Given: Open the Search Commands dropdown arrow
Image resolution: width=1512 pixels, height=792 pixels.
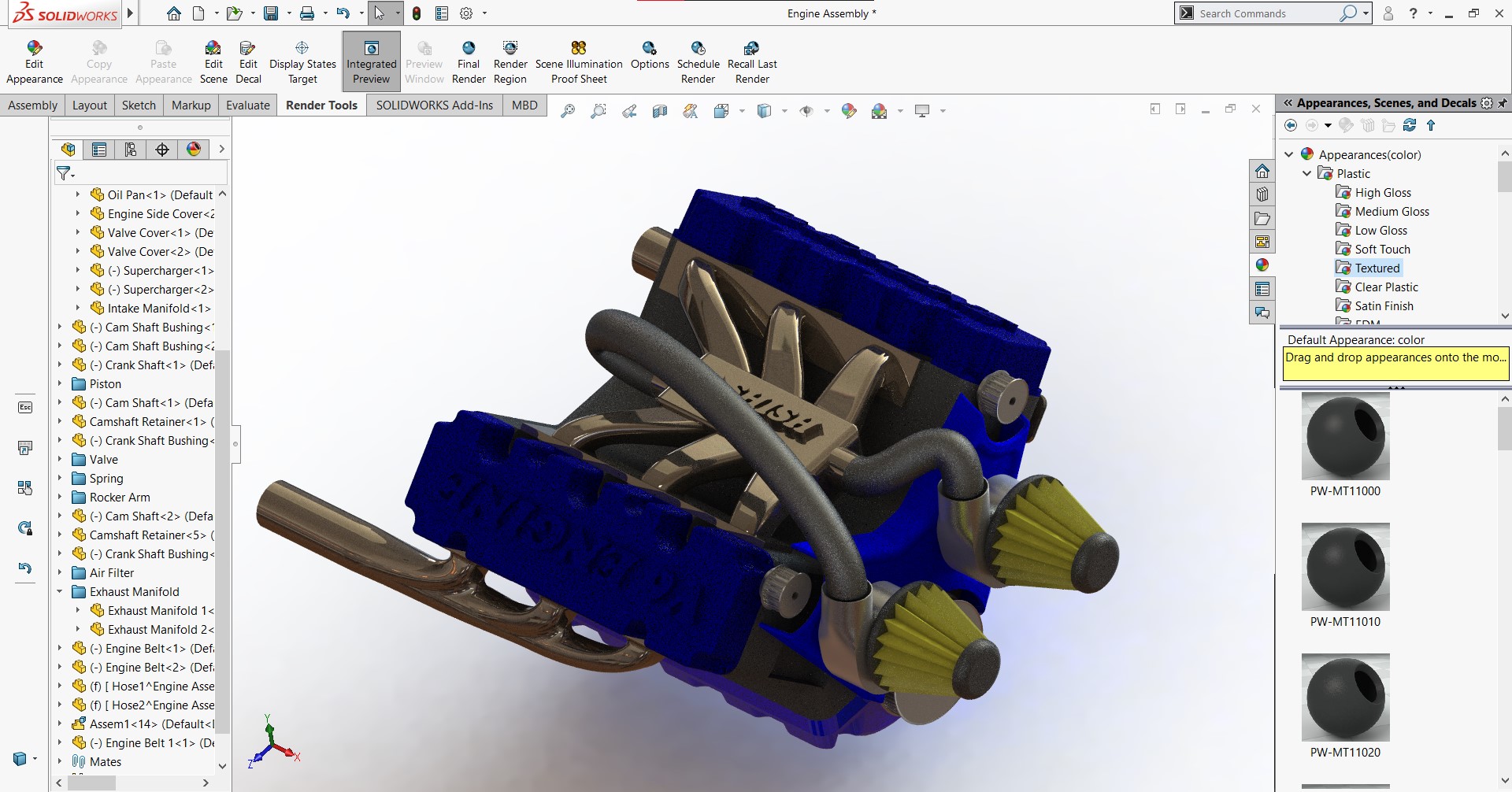Looking at the screenshot, I should pyautogui.click(x=1366, y=13).
